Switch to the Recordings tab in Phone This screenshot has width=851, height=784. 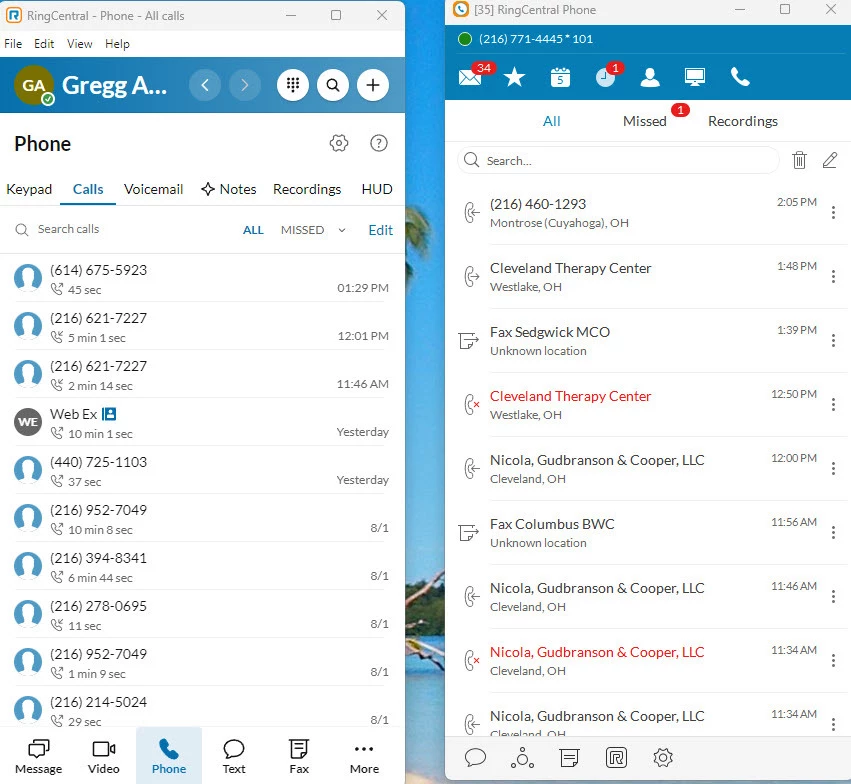(x=307, y=189)
